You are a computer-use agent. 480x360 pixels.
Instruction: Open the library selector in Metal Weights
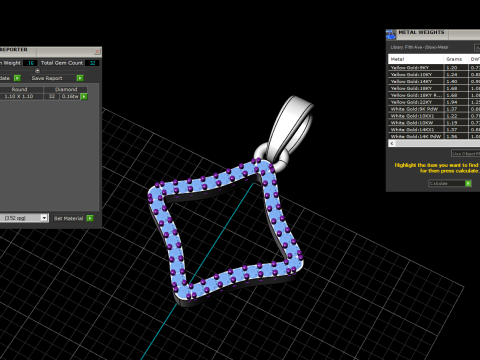coord(477,48)
